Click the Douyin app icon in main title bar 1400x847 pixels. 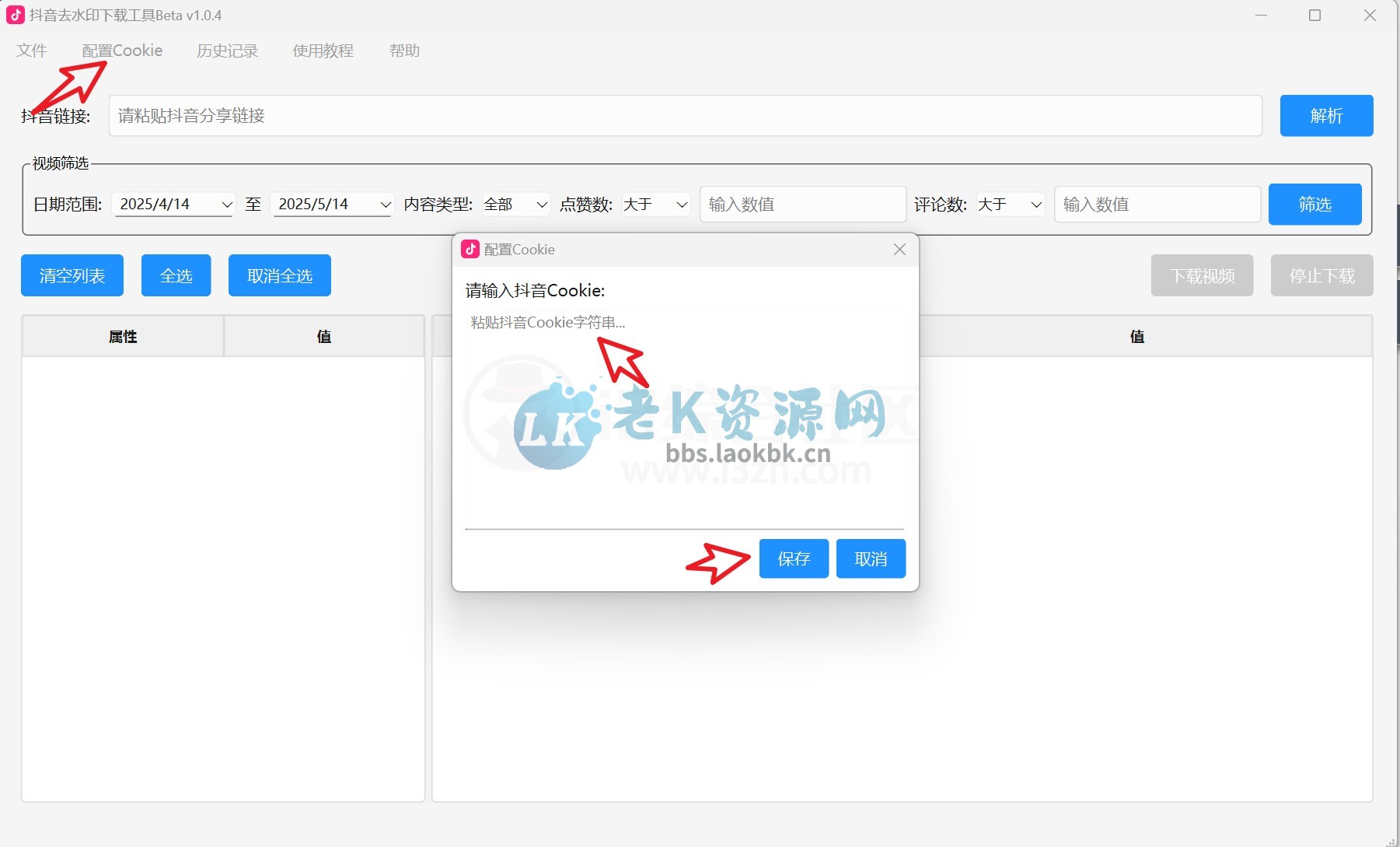pyautogui.click(x=16, y=15)
